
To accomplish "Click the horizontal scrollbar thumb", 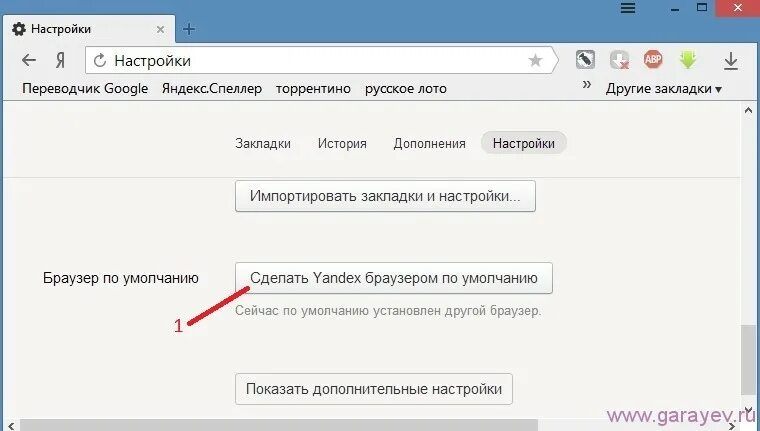I will tap(279, 426).
